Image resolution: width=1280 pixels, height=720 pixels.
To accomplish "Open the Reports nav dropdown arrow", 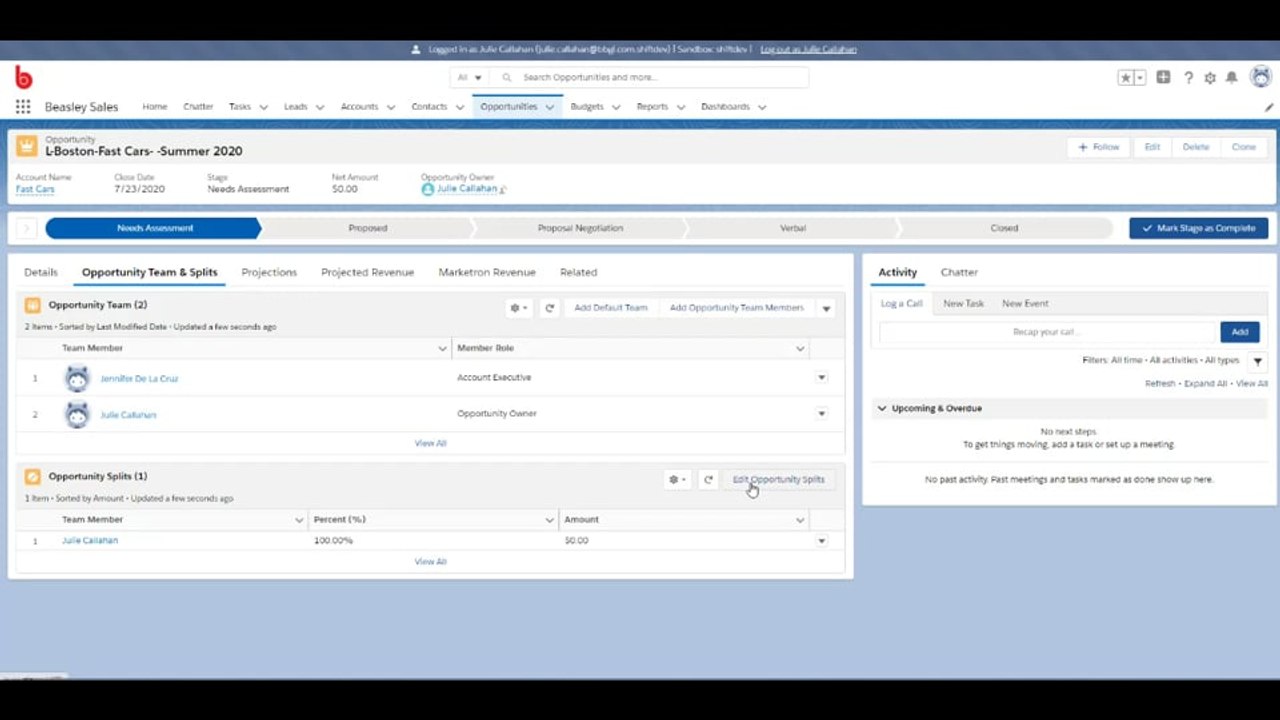I will click(681, 107).
